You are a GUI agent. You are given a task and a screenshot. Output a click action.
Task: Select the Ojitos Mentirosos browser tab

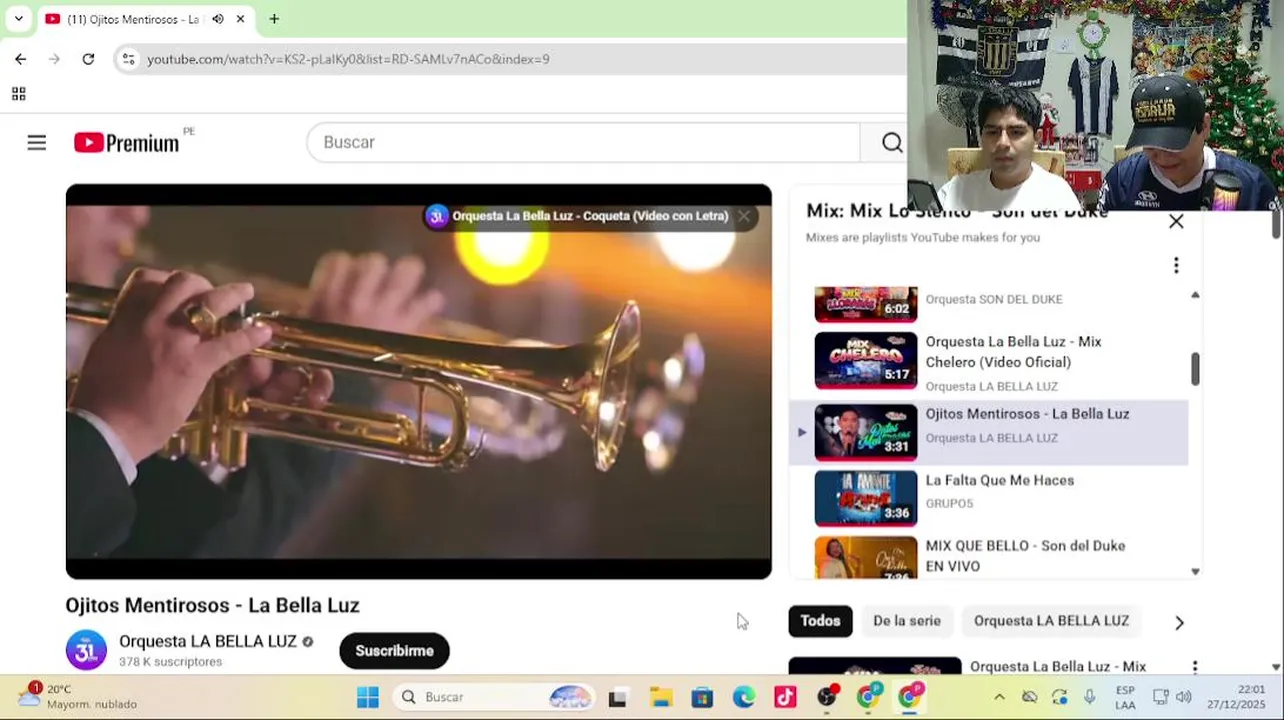pos(133,19)
